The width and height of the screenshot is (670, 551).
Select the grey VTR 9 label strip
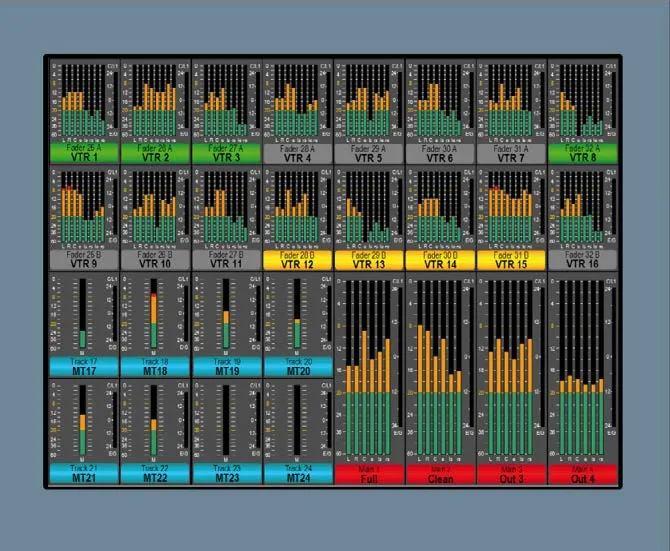(x=84, y=260)
